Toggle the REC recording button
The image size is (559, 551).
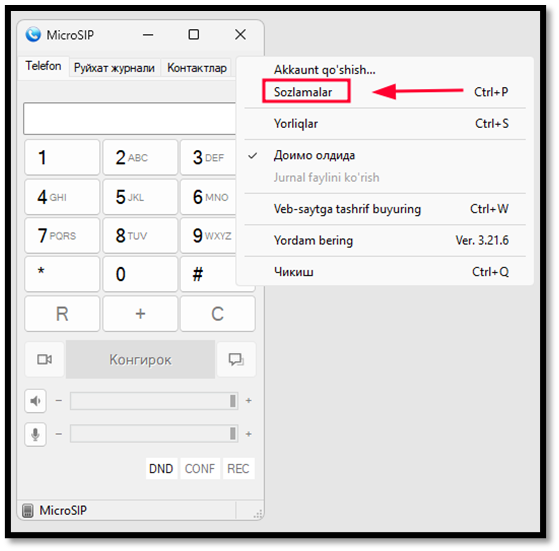(x=238, y=468)
